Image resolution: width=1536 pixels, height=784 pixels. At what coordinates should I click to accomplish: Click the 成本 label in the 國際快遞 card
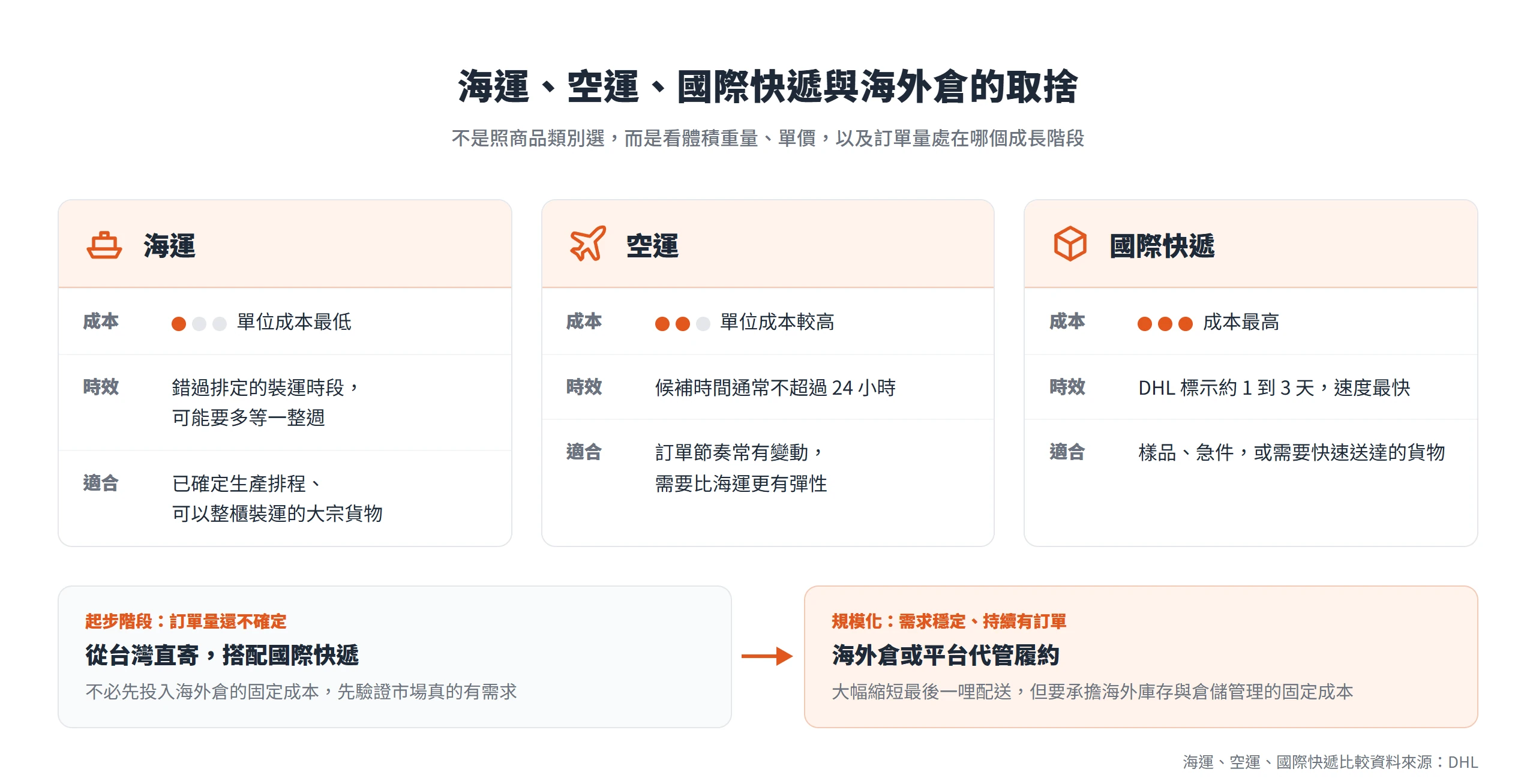tap(1067, 322)
